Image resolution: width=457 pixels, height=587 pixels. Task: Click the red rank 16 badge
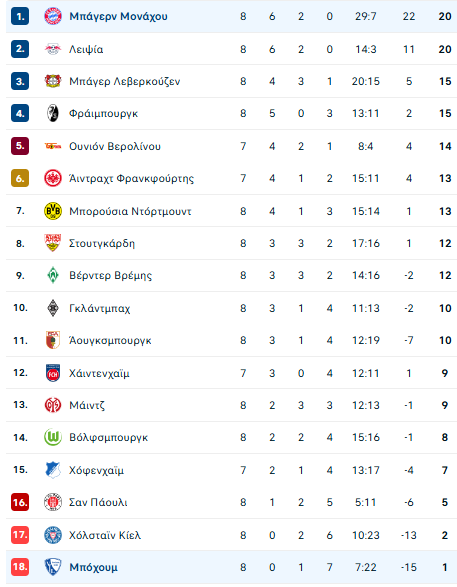20,502
